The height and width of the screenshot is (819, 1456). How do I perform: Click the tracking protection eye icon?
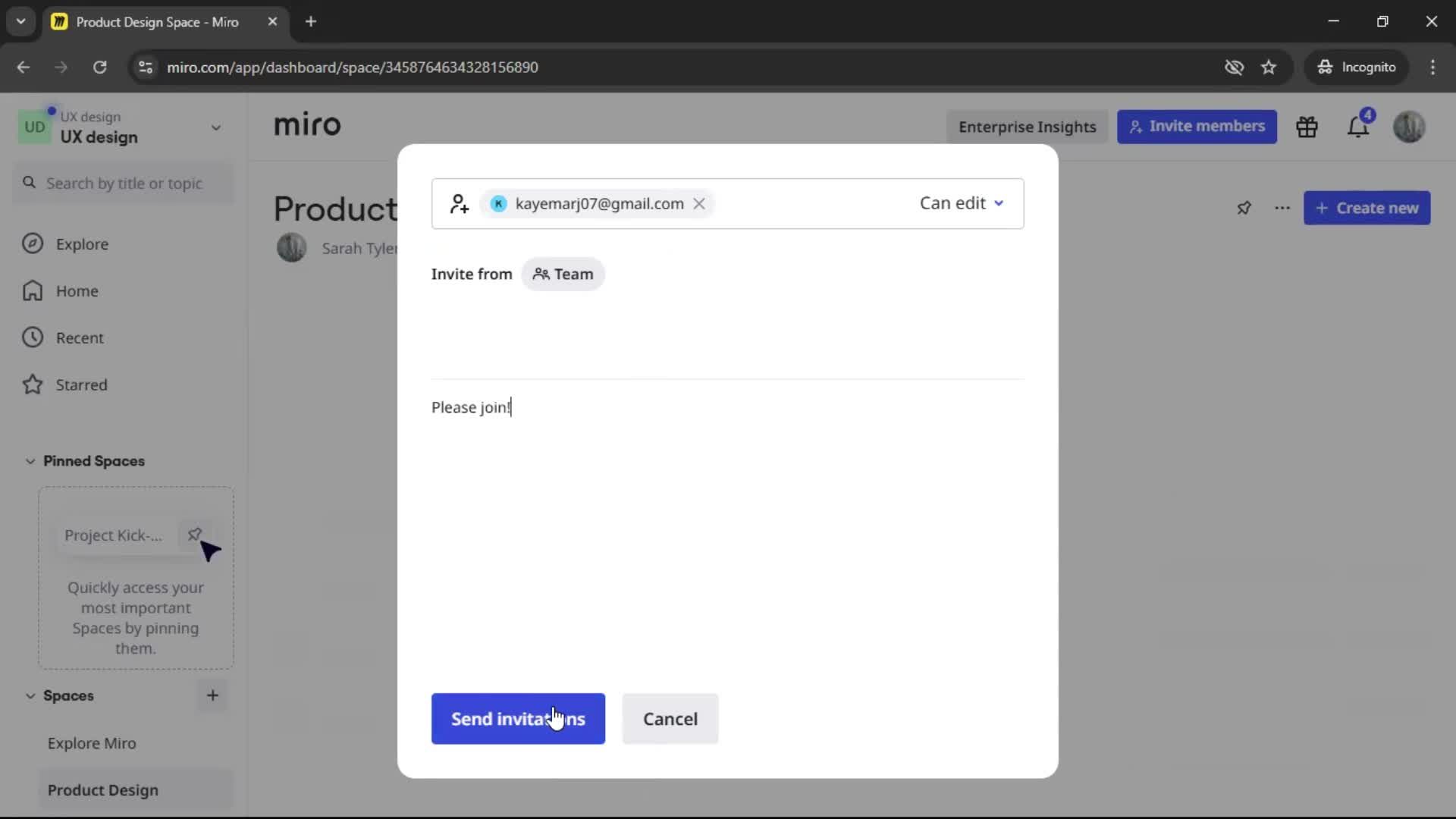click(x=1234, y=67)
